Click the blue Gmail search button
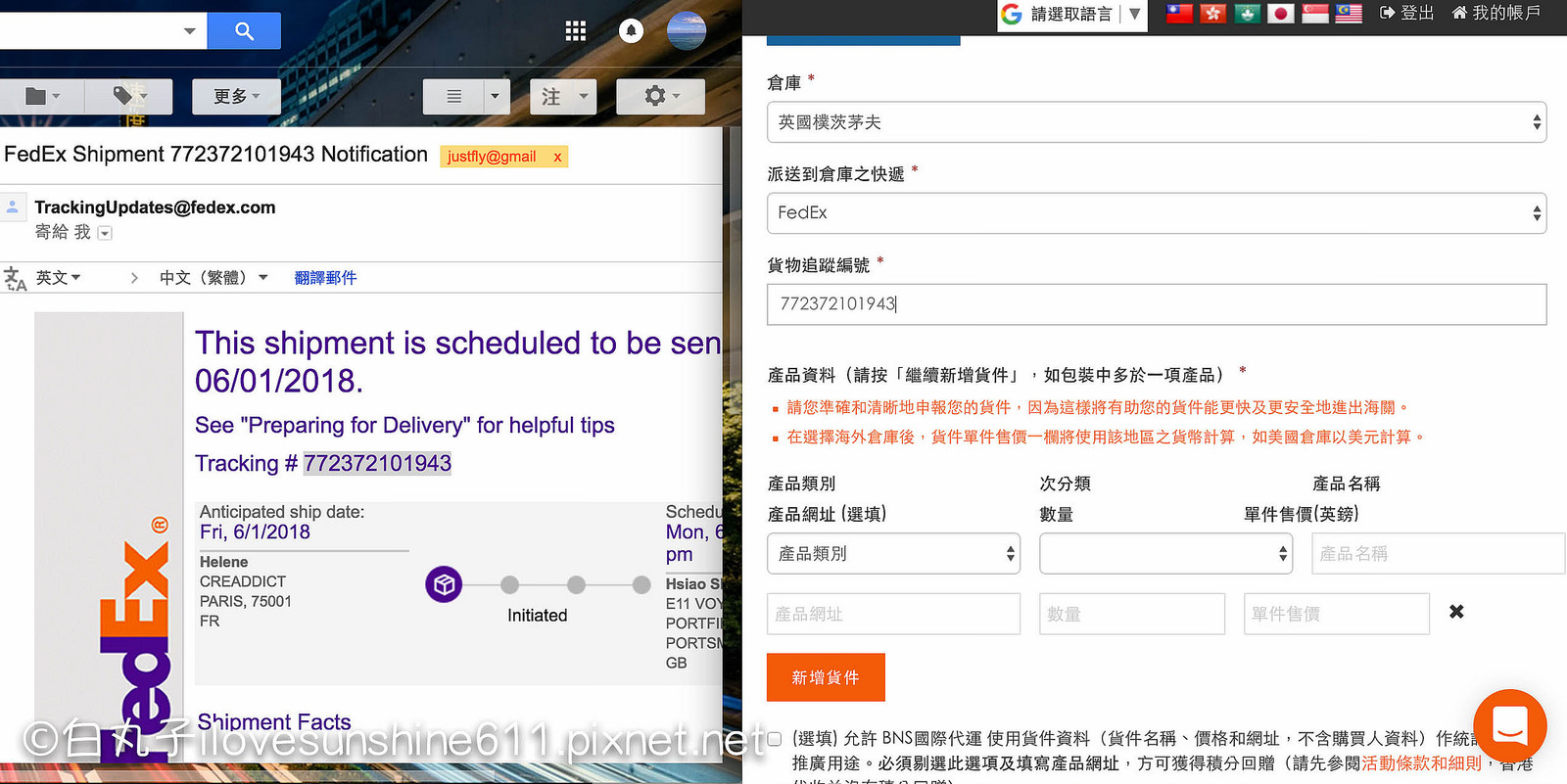Viewport: 1567px width, 784px height. click(x=244, y=31)
